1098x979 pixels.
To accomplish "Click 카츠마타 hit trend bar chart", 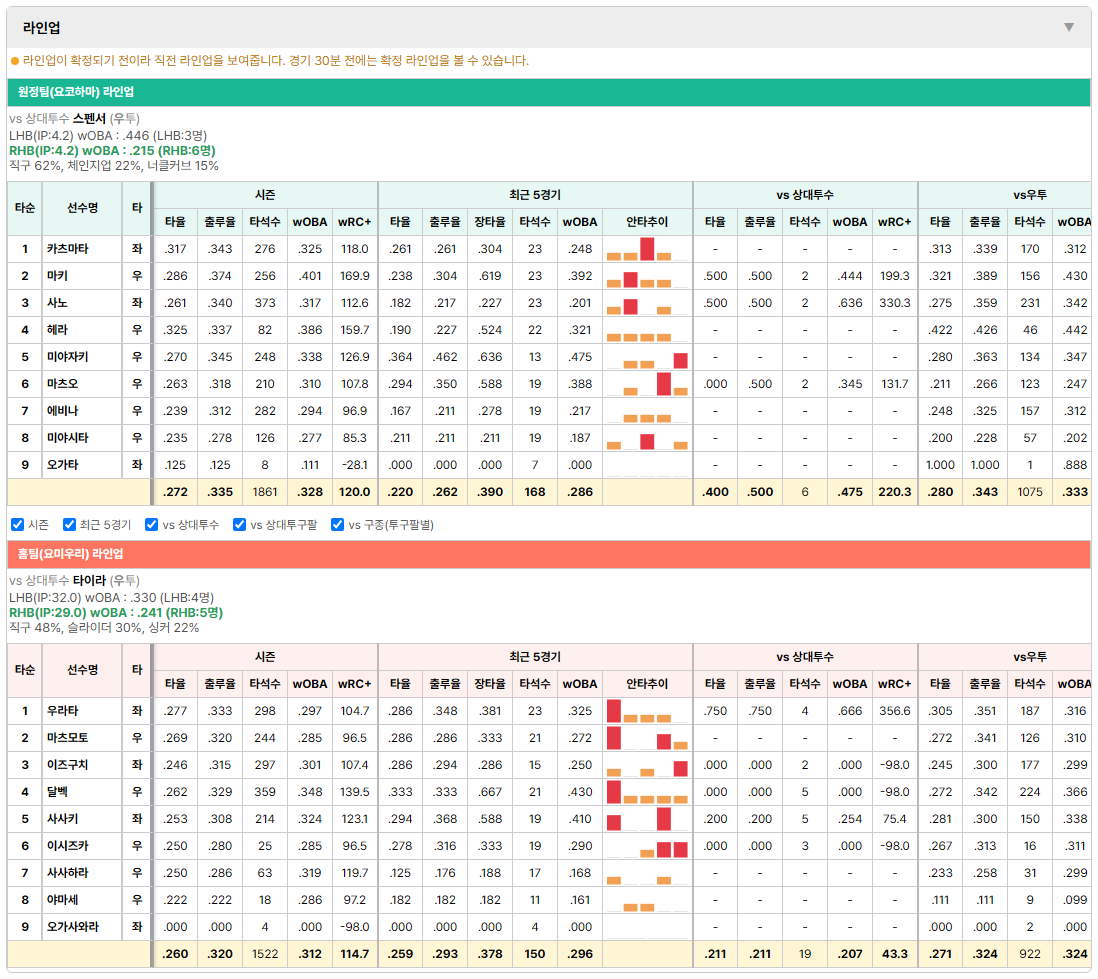I will (647, 249).
